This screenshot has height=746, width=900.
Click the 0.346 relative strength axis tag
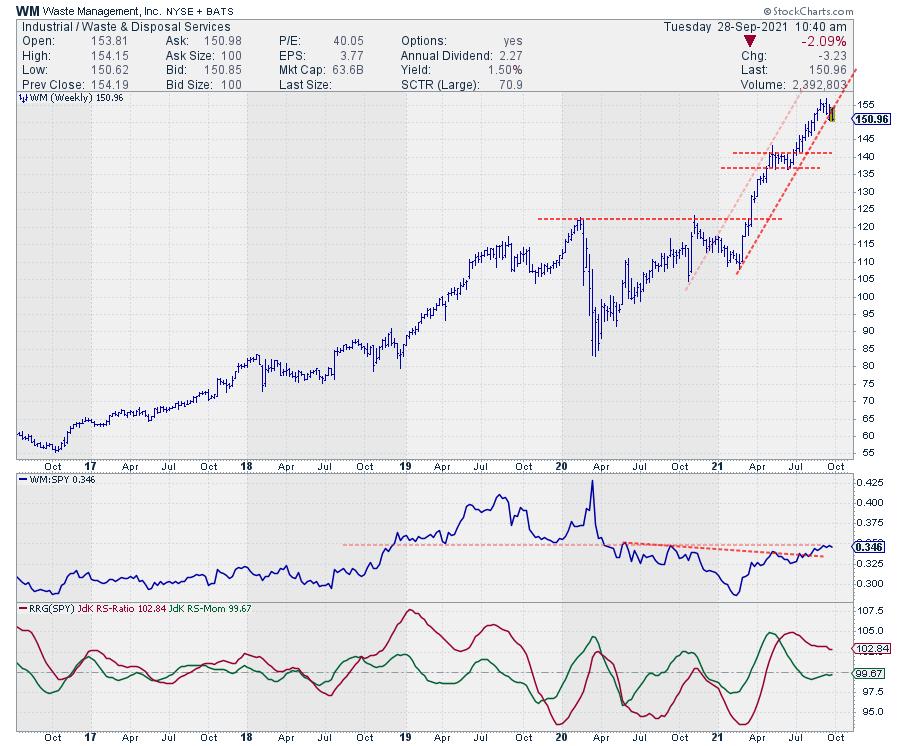click(x=869, y=546)
